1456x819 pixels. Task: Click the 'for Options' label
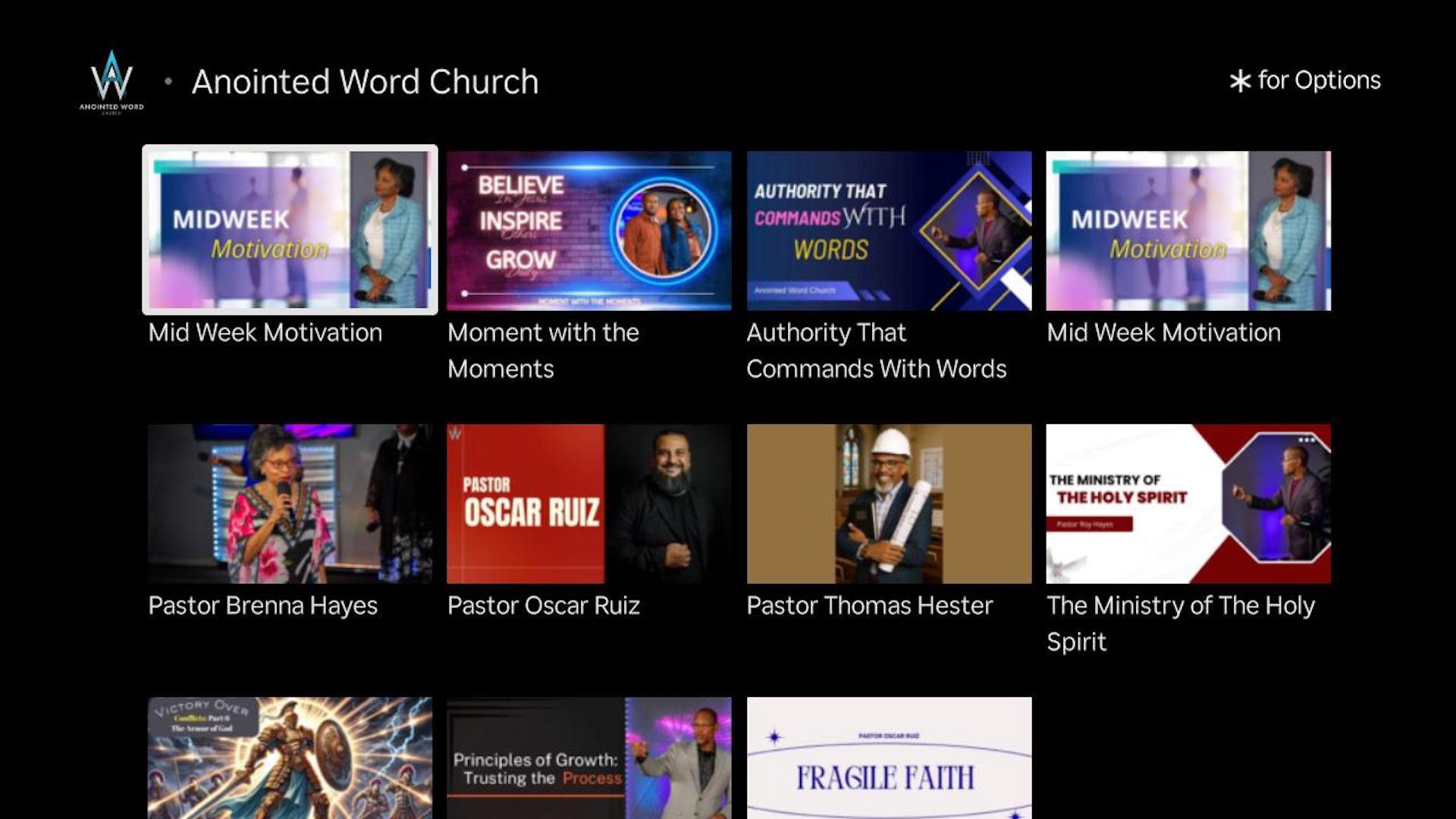(1319, 80)
